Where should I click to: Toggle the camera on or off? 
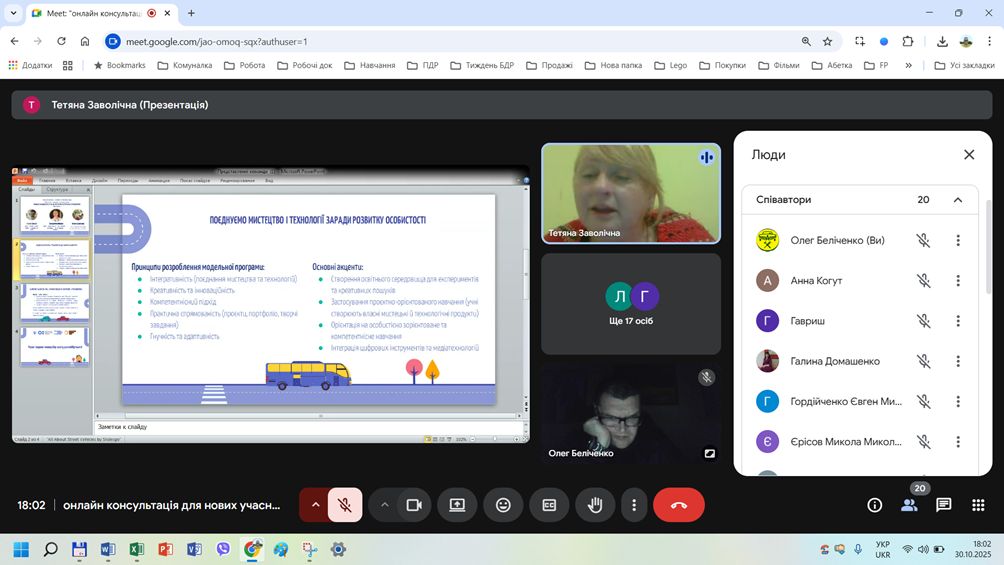(x=413, y=505)
